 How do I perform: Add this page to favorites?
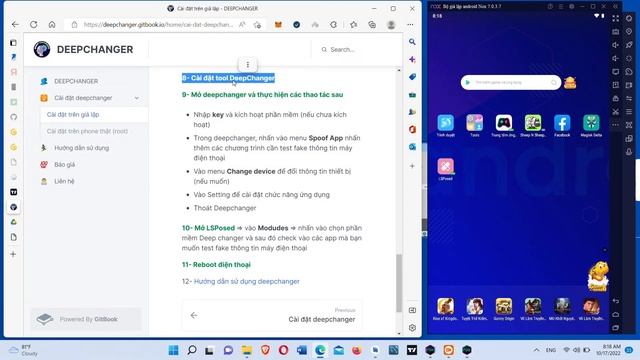[x=257, y=24]
